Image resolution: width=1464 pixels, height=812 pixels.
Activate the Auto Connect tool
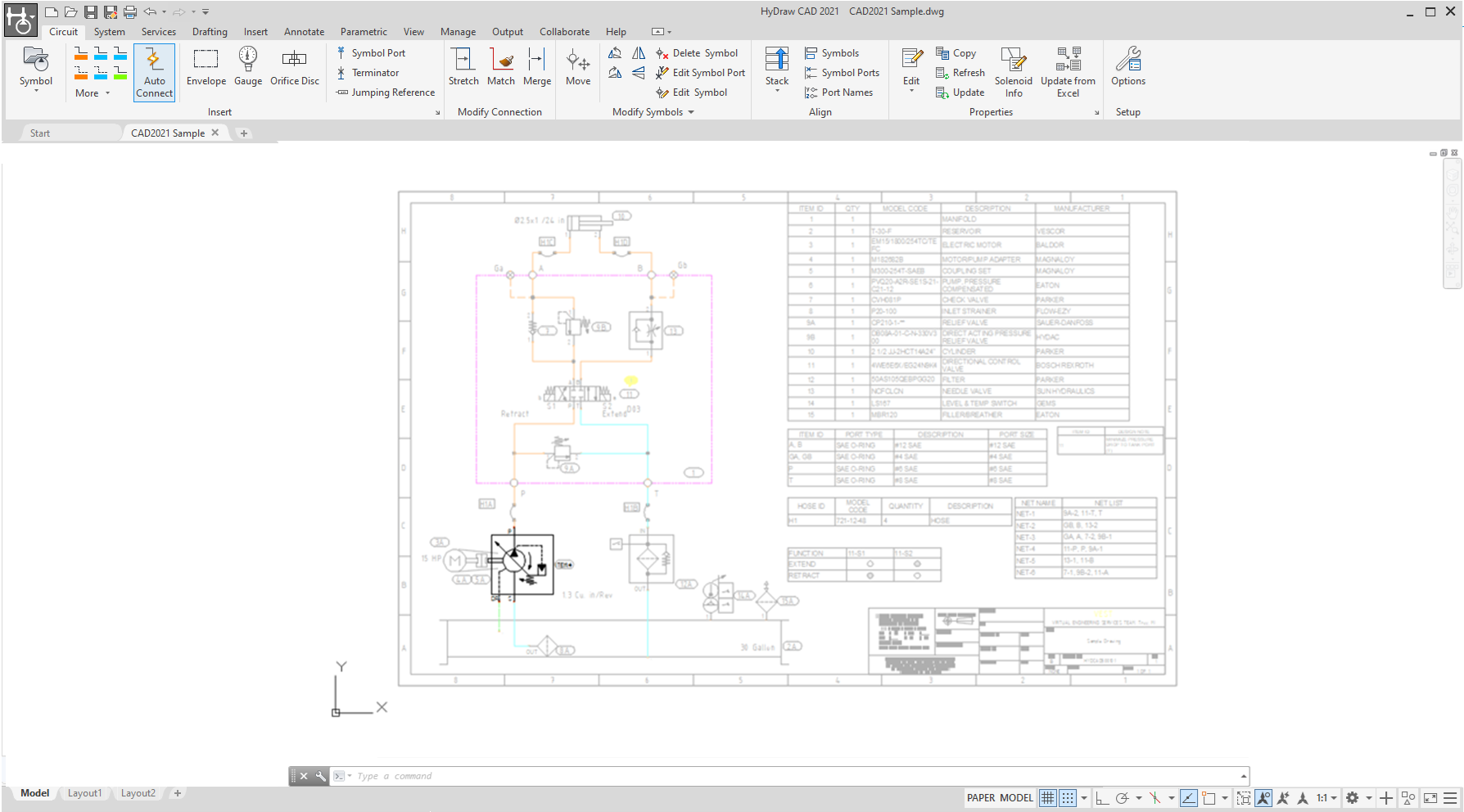(154, 72)
